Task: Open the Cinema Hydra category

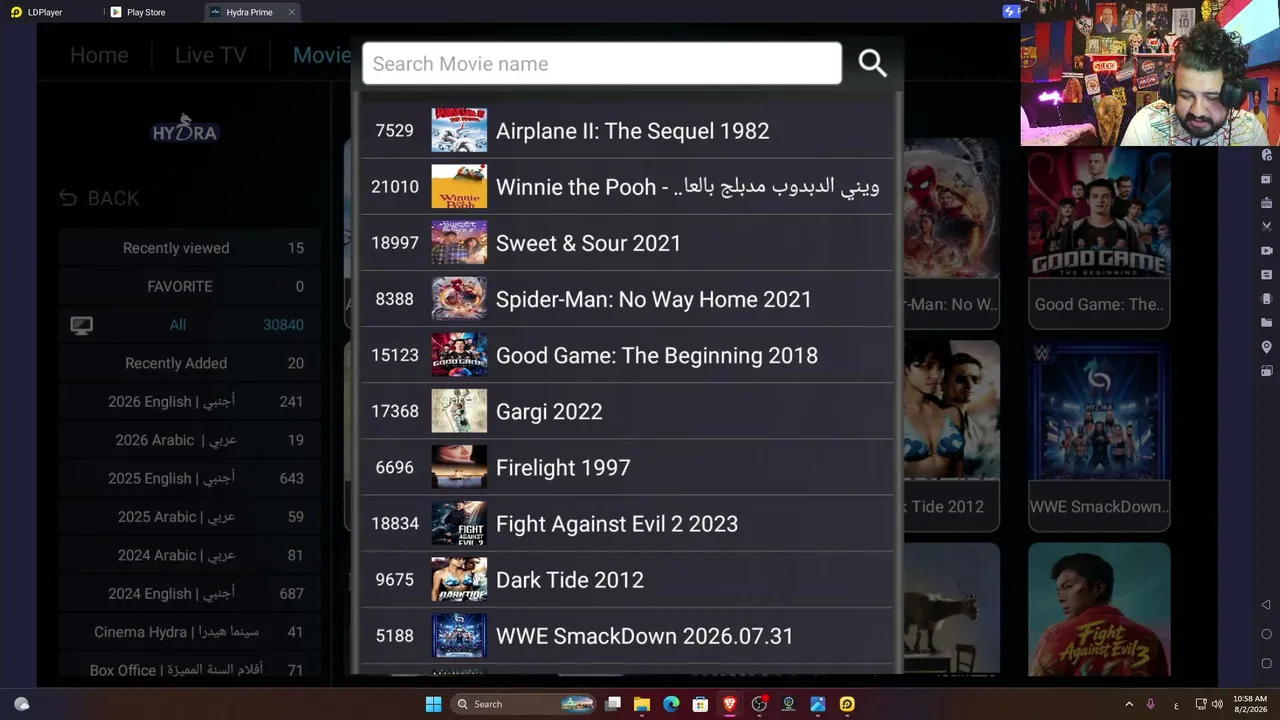Action: [x=190, y=632]
